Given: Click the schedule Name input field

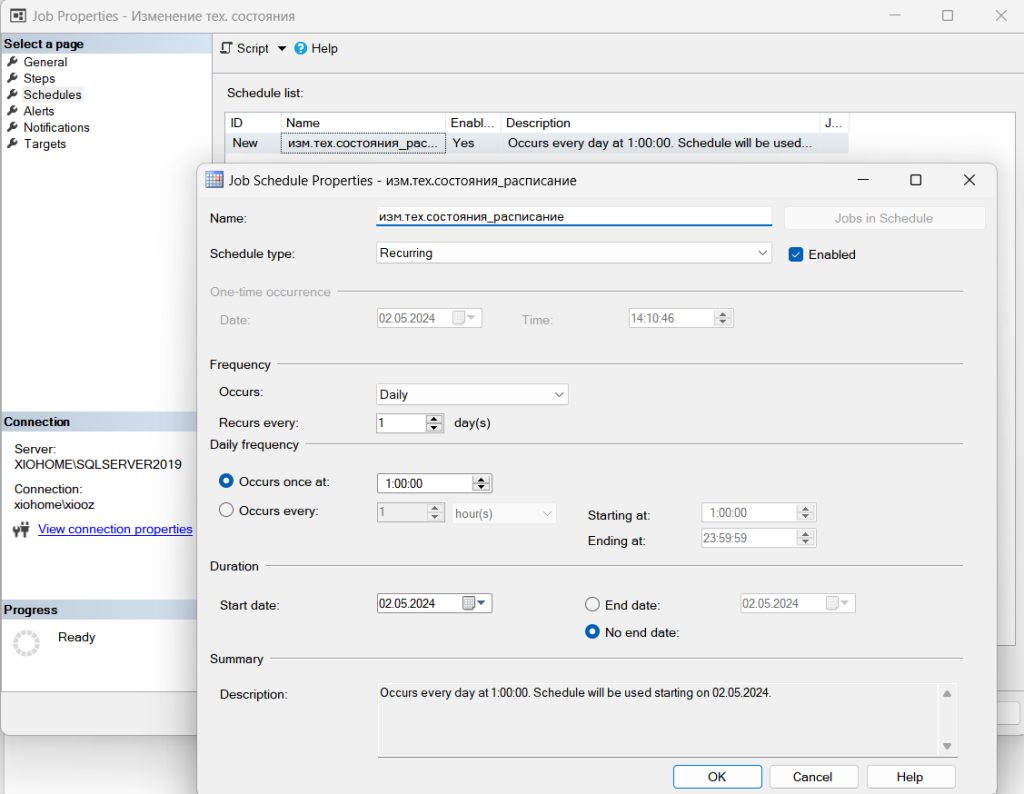Looking at the screenshot, I should click(x=573, y=217).
